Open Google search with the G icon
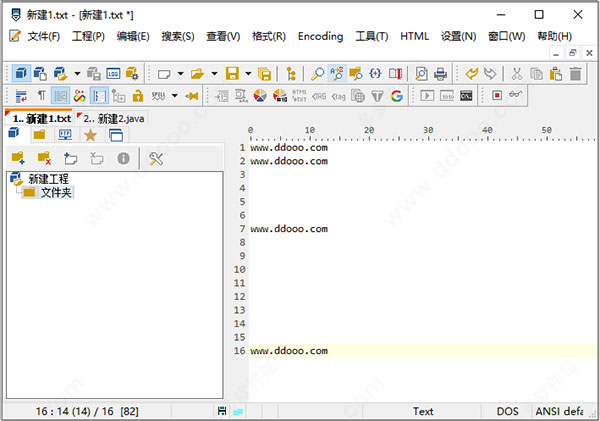600x421 pixels. click(x=397, y=96)
